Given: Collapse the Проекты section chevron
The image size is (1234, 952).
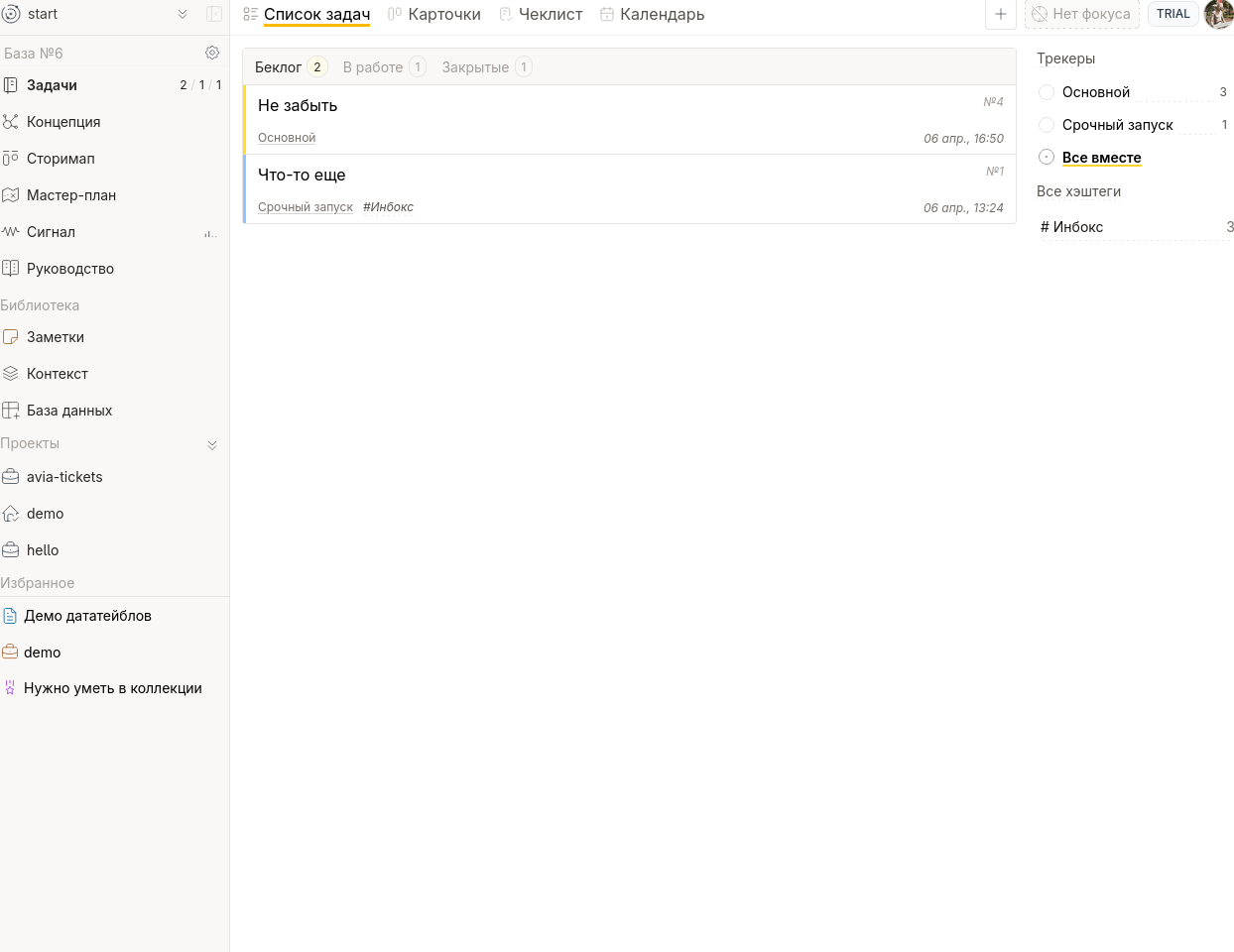Looking at the screenshot, I should click(x=212, y=445).
